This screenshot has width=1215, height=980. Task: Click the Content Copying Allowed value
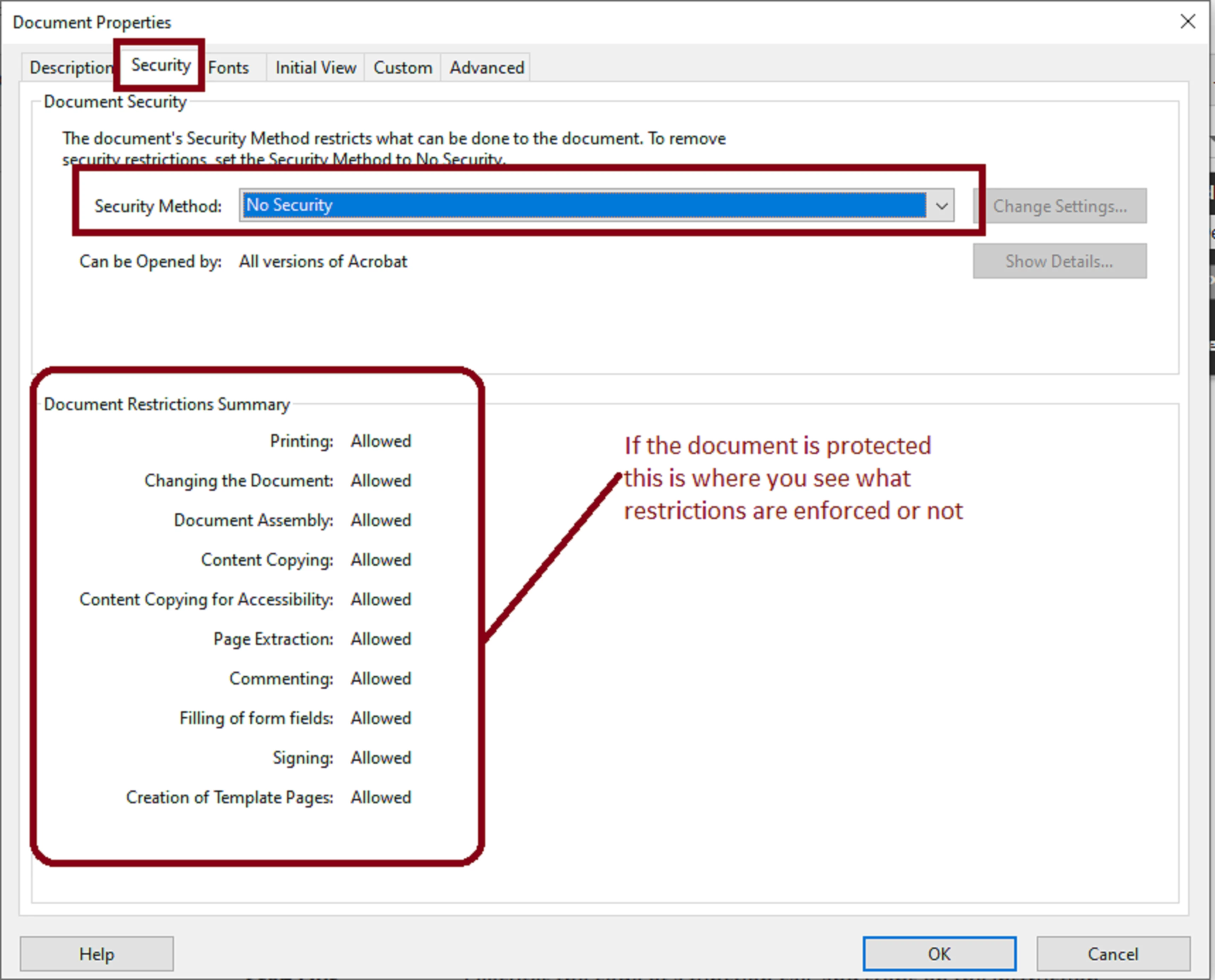pyautogui.click(x=380, y=559)
